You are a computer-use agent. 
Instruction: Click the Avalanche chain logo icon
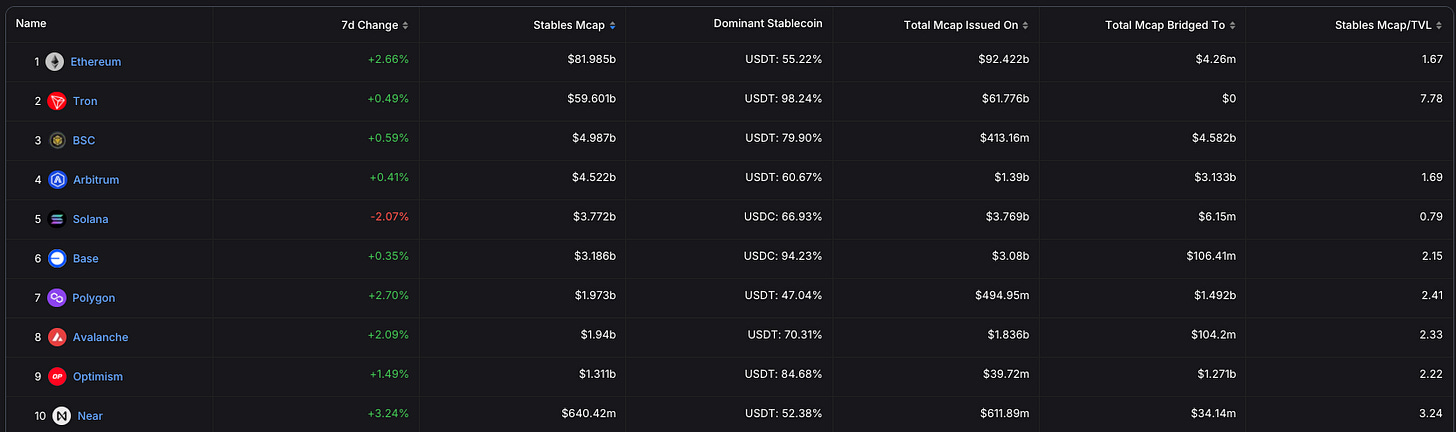(57, 337)
